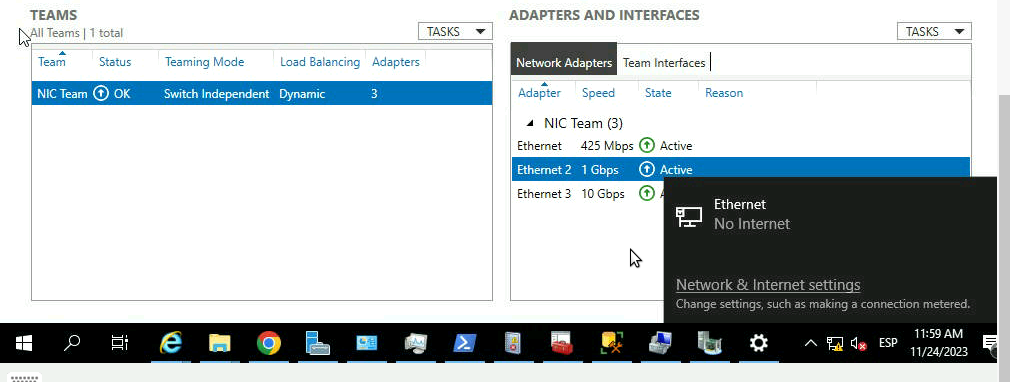Open the touch keyboard handle at bottom left

(x=24, y=377)
